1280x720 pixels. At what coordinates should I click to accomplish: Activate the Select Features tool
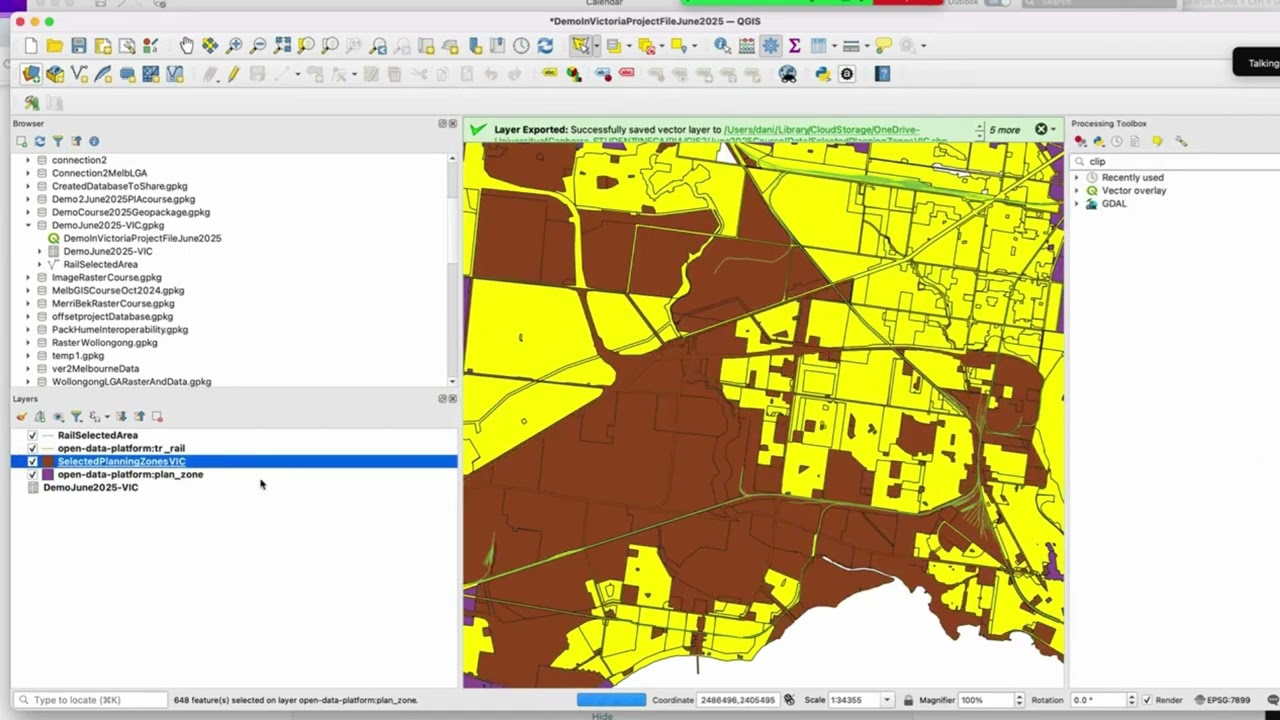pos(580,46)
